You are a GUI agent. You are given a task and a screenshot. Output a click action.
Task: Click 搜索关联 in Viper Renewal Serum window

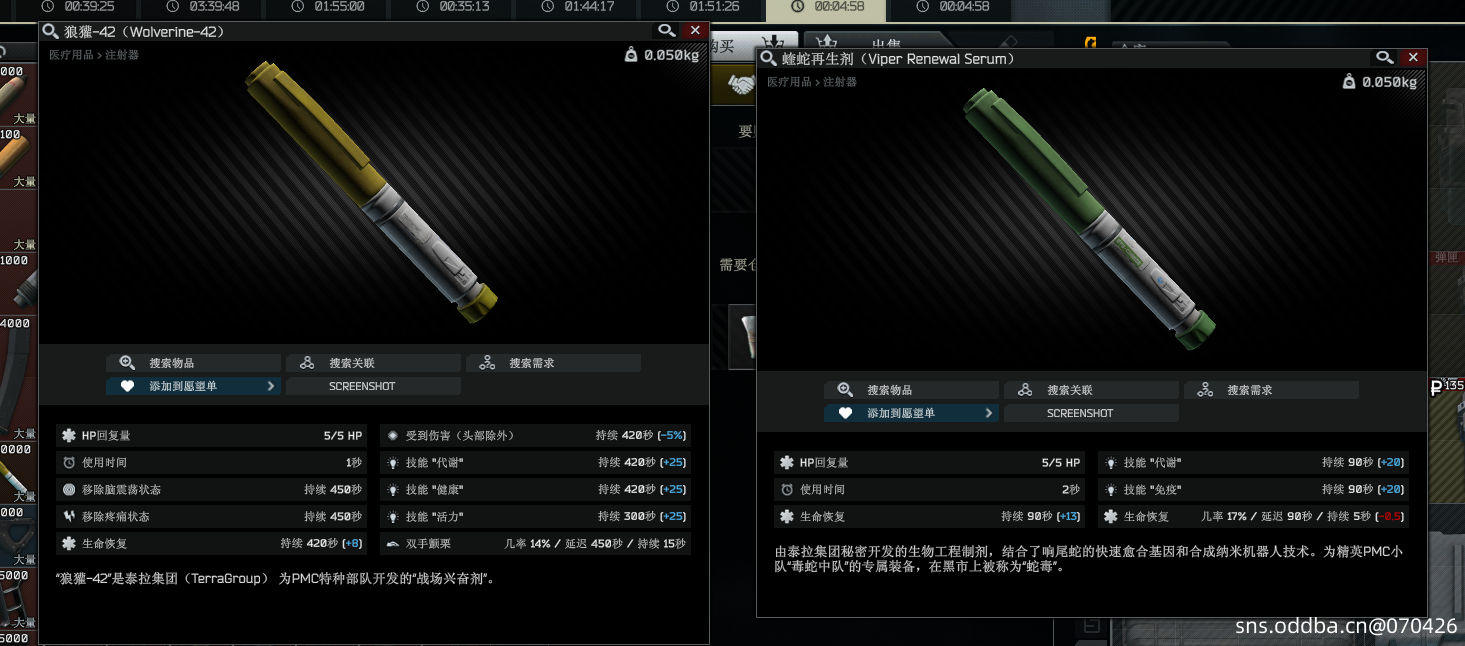point(1092,390)
